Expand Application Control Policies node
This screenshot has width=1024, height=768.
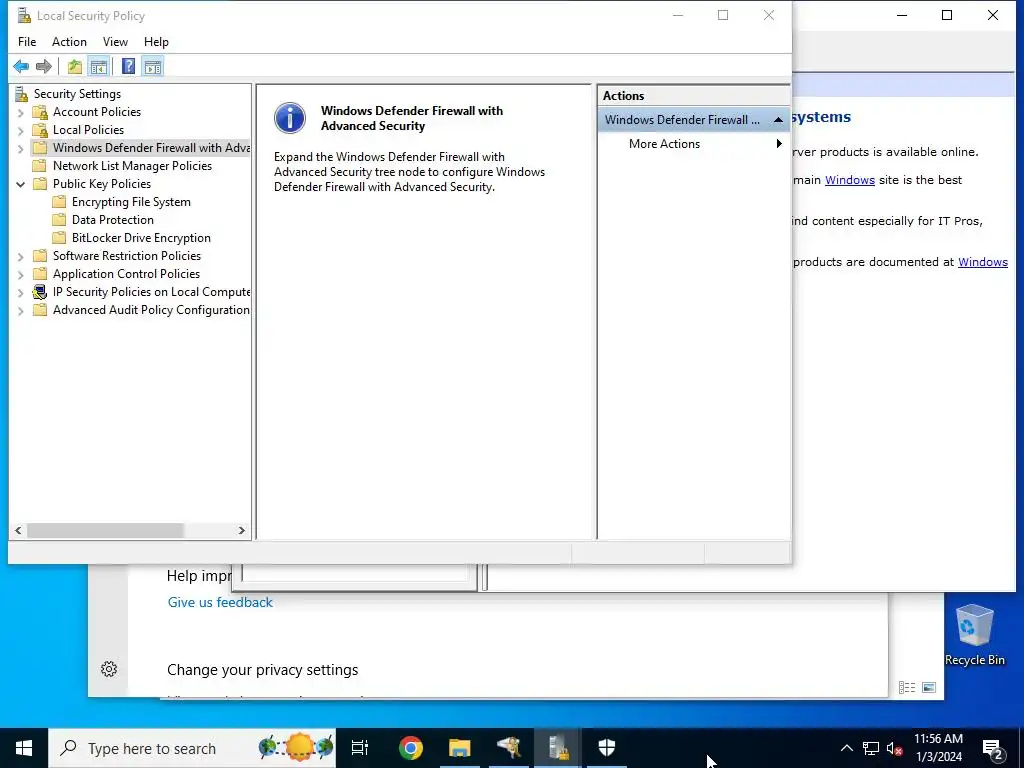coord(20,275)
